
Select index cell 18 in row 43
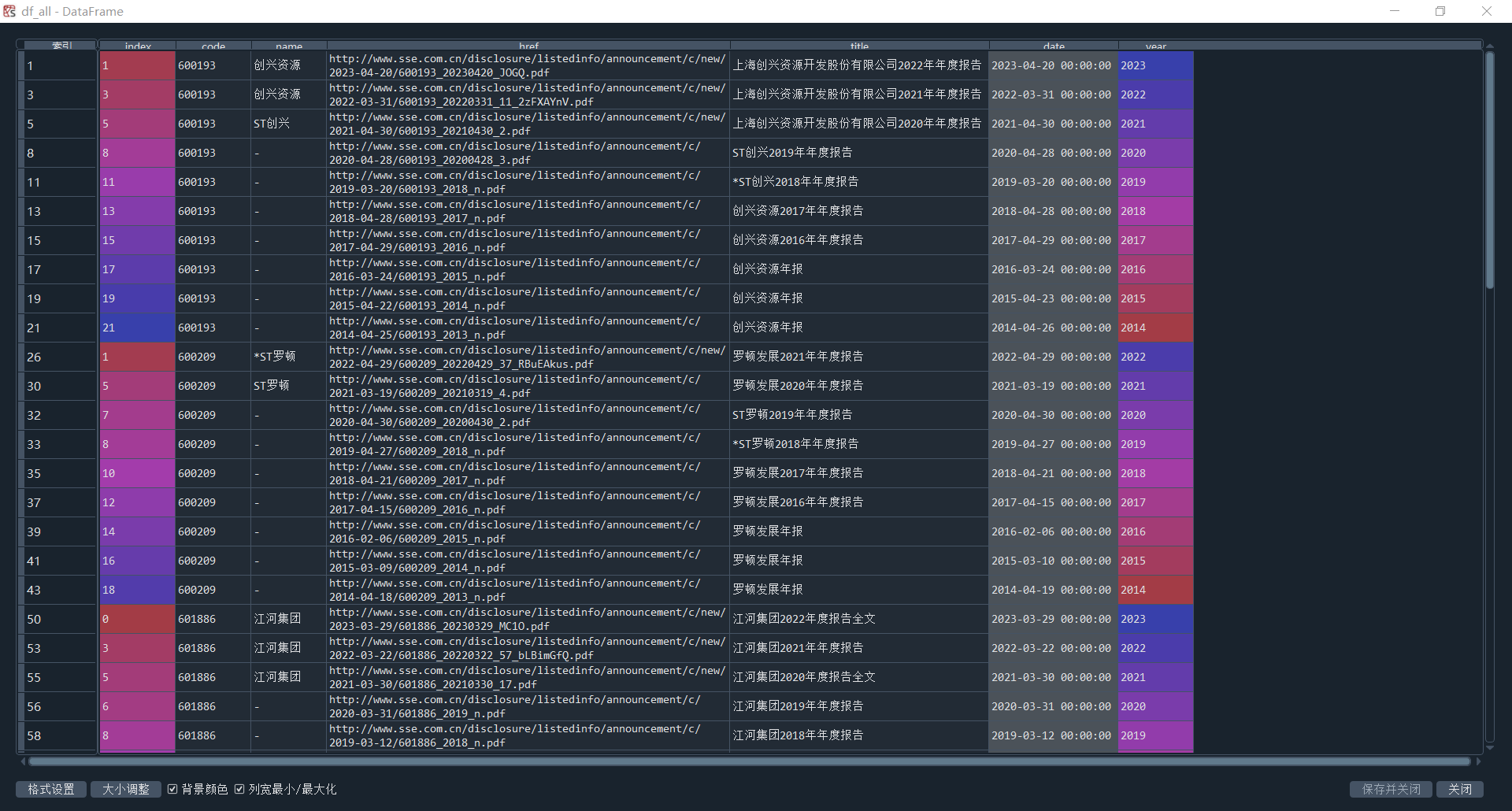pyautogui.click(x=138, y=590)
